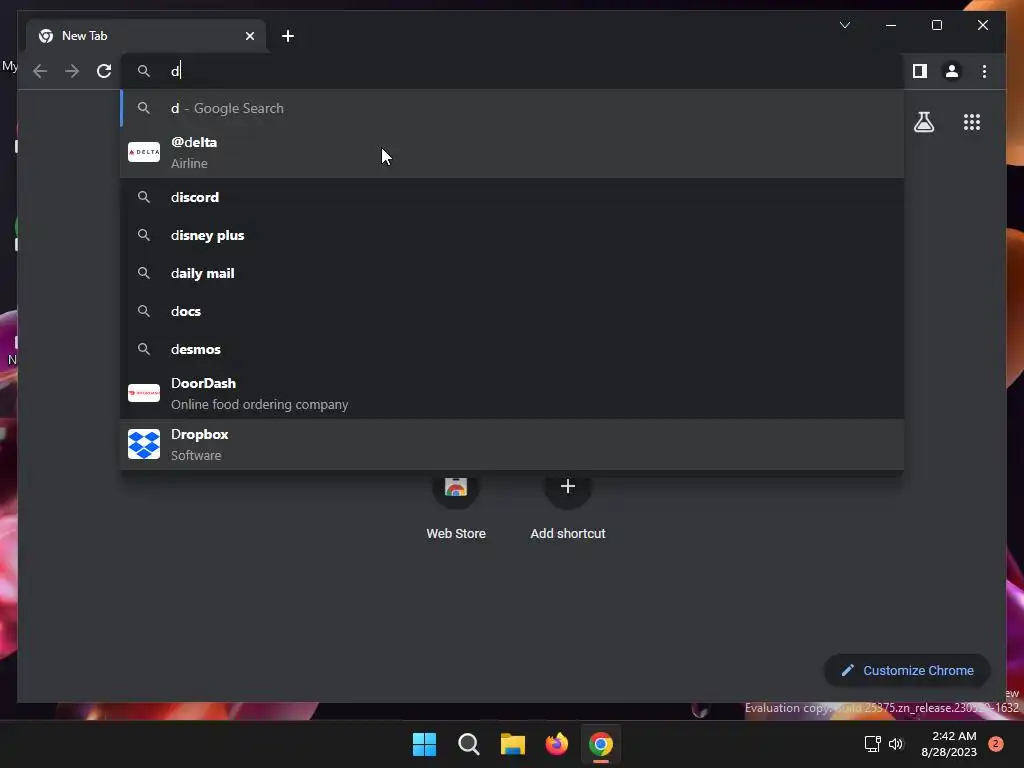
Task: Reload the current page
Action: click(x=104, y=71)
